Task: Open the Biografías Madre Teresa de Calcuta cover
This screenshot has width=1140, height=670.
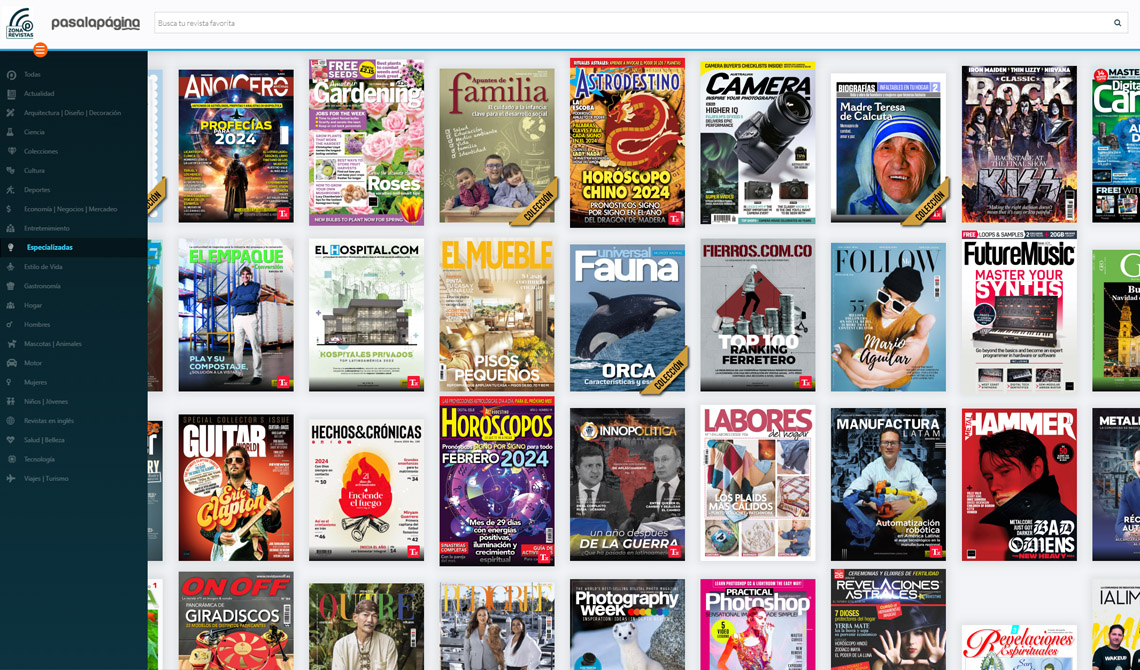Action: pos(888,148)
